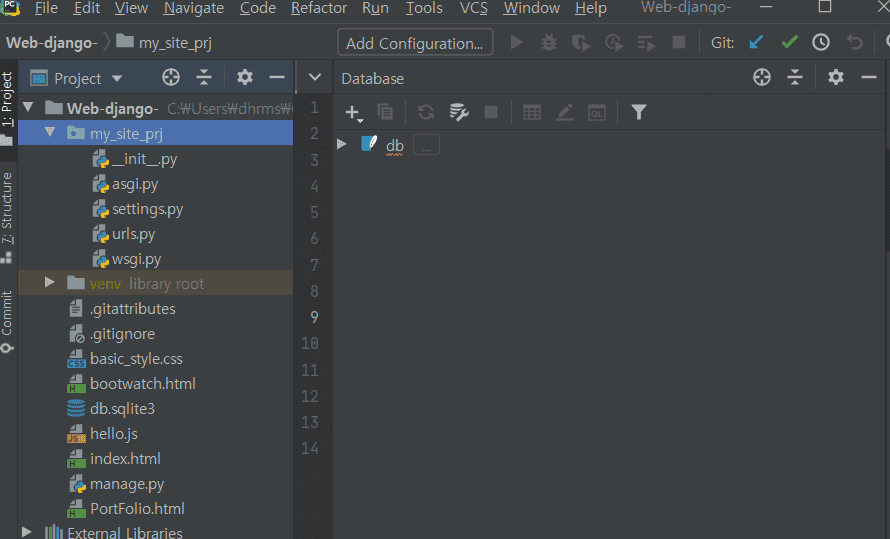Open the Project view dropdown
Screen dimensions: 890x539
click(x=117, y=78)
